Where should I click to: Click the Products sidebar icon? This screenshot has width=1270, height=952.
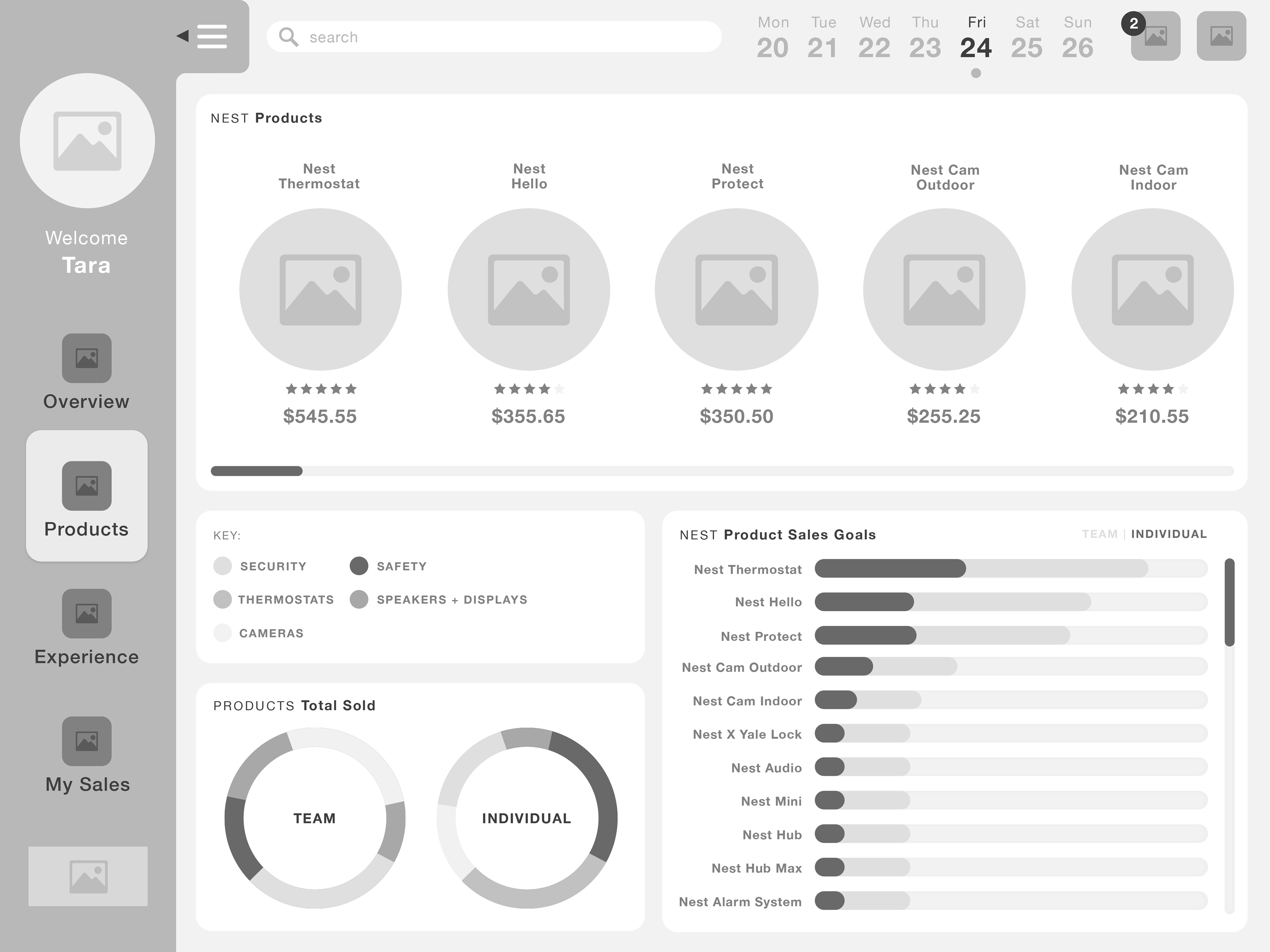(87, 486)
